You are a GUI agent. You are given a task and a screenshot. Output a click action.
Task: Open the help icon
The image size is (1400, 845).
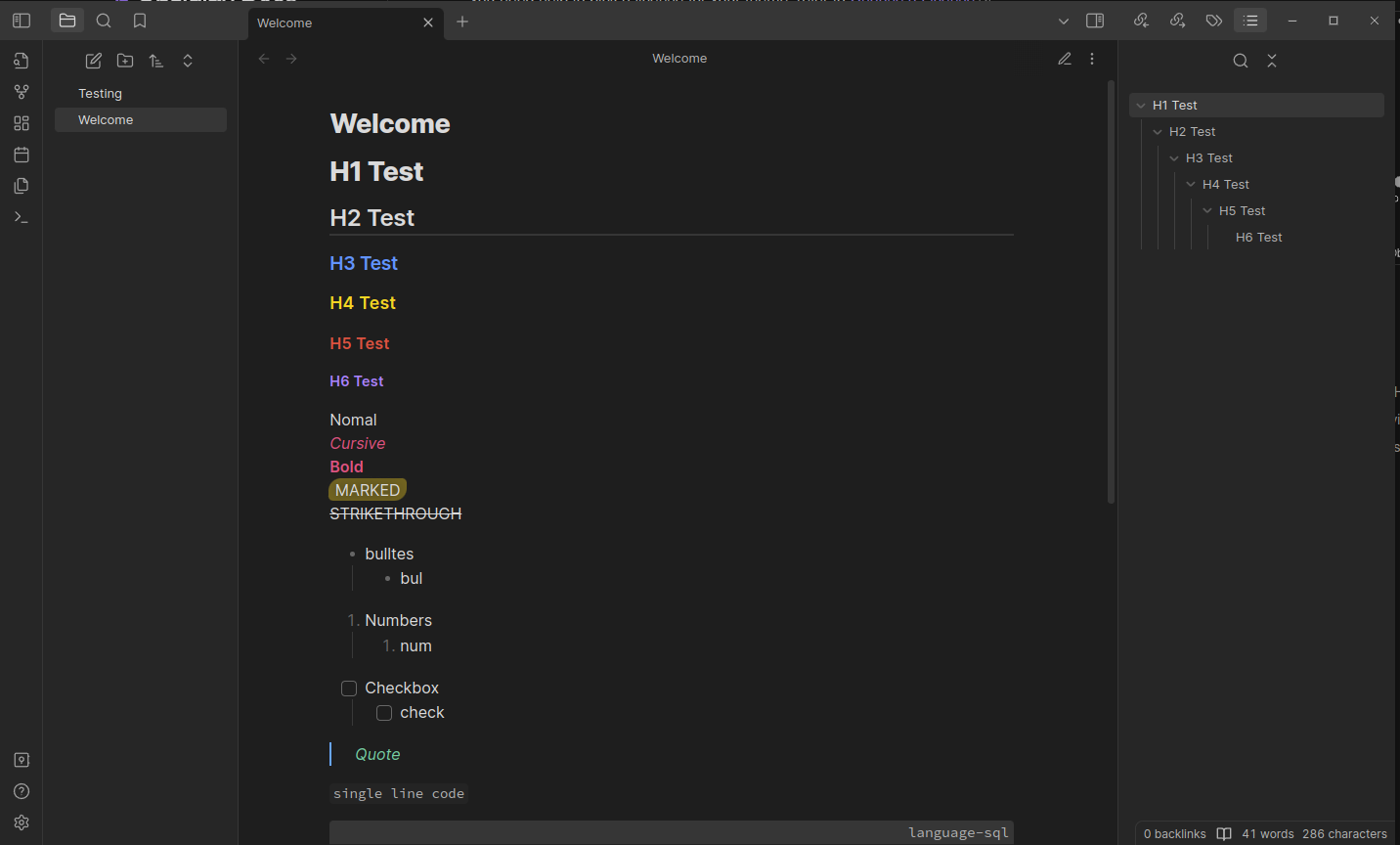point(22,791)
